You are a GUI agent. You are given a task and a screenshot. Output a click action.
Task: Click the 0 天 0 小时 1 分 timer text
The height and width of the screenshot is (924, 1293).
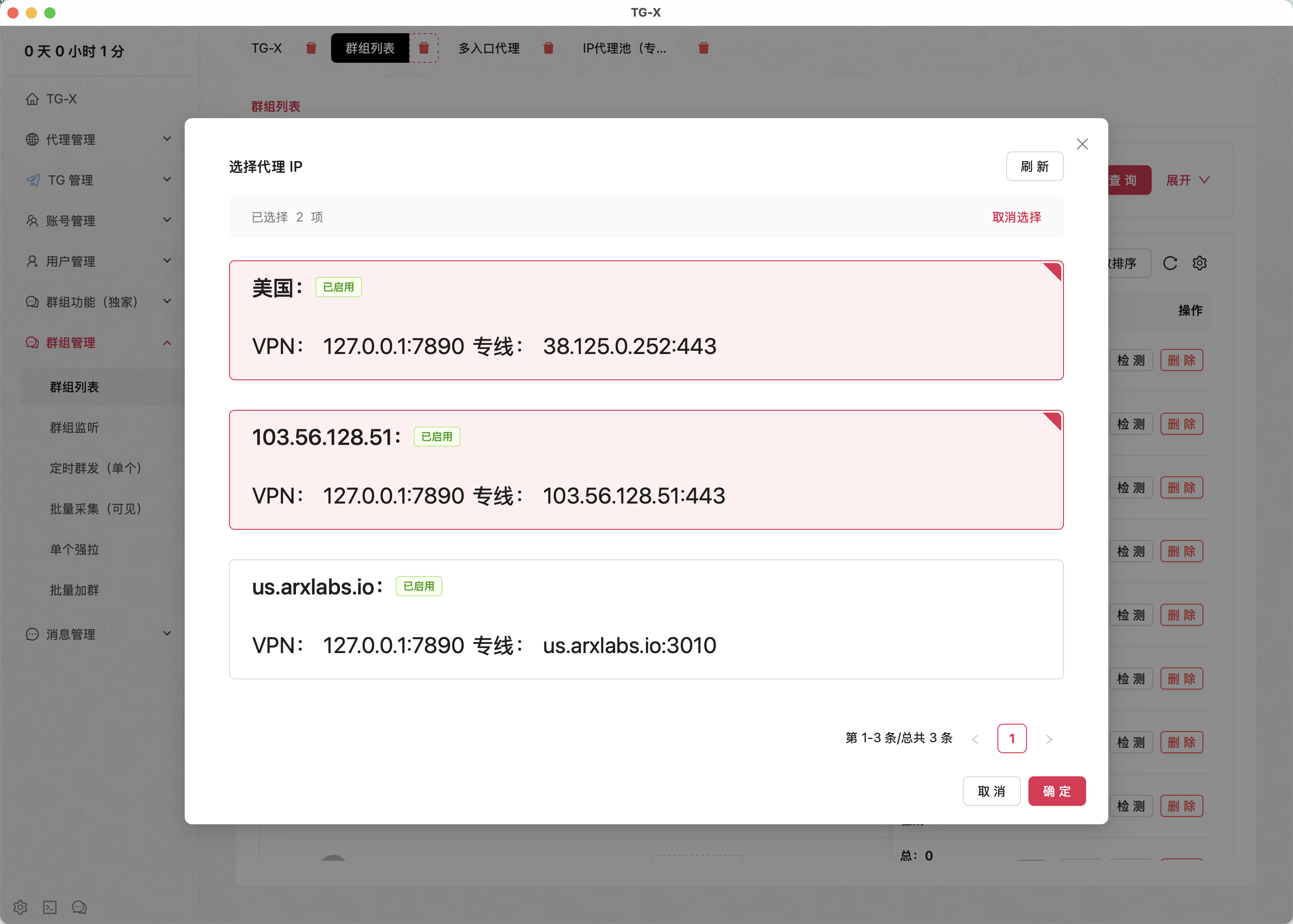(x=74, y=51)
